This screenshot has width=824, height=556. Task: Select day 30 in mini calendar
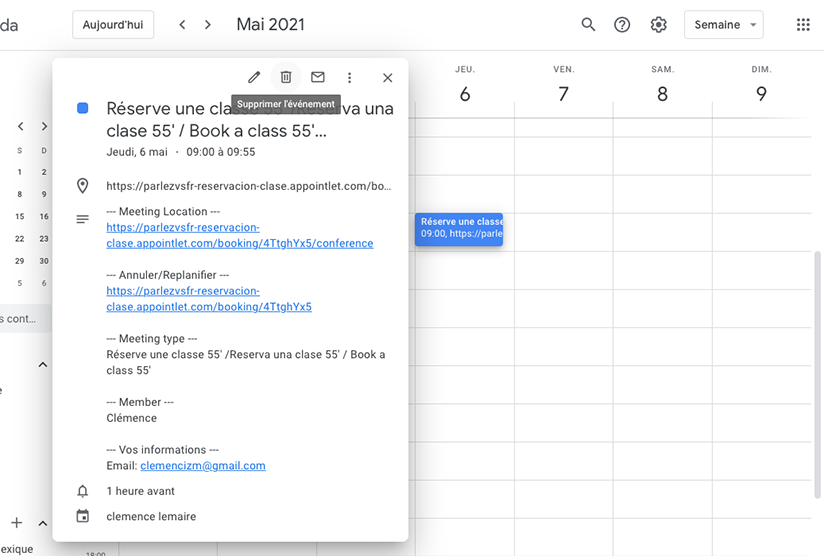[x=44, y=261]
